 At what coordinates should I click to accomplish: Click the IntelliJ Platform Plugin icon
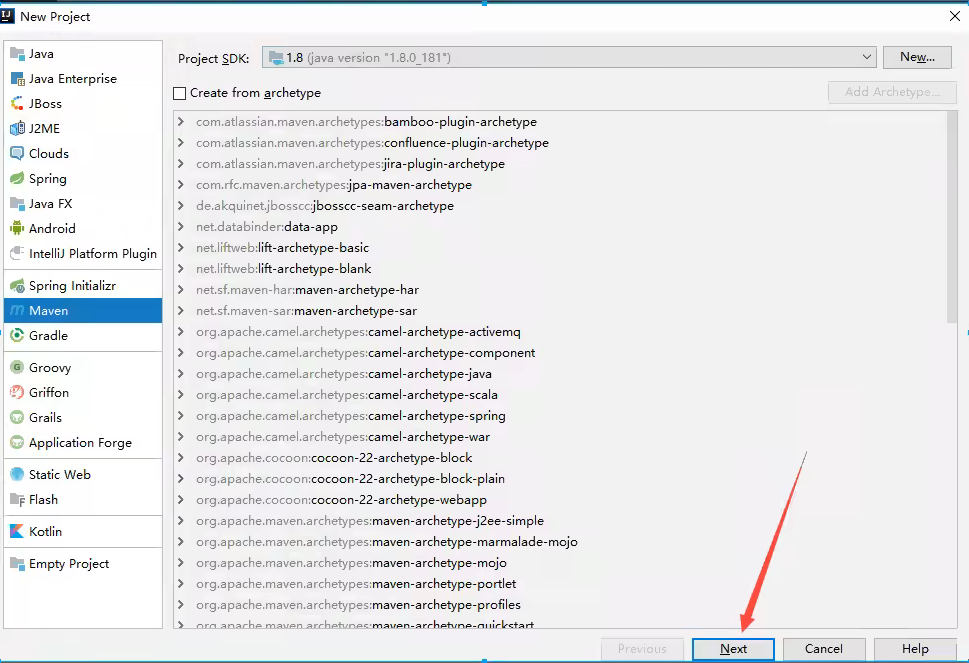(x=17, y=253)
